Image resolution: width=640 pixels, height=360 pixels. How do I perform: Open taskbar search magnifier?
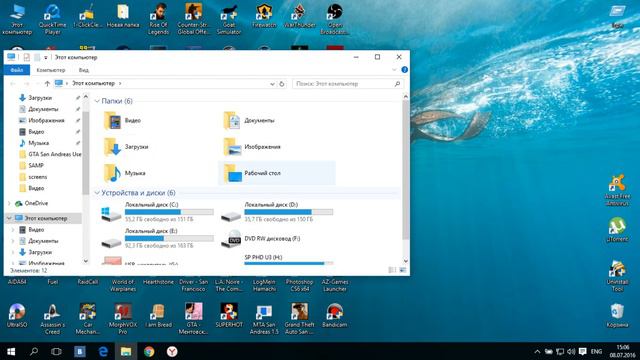tap(34, 351)
